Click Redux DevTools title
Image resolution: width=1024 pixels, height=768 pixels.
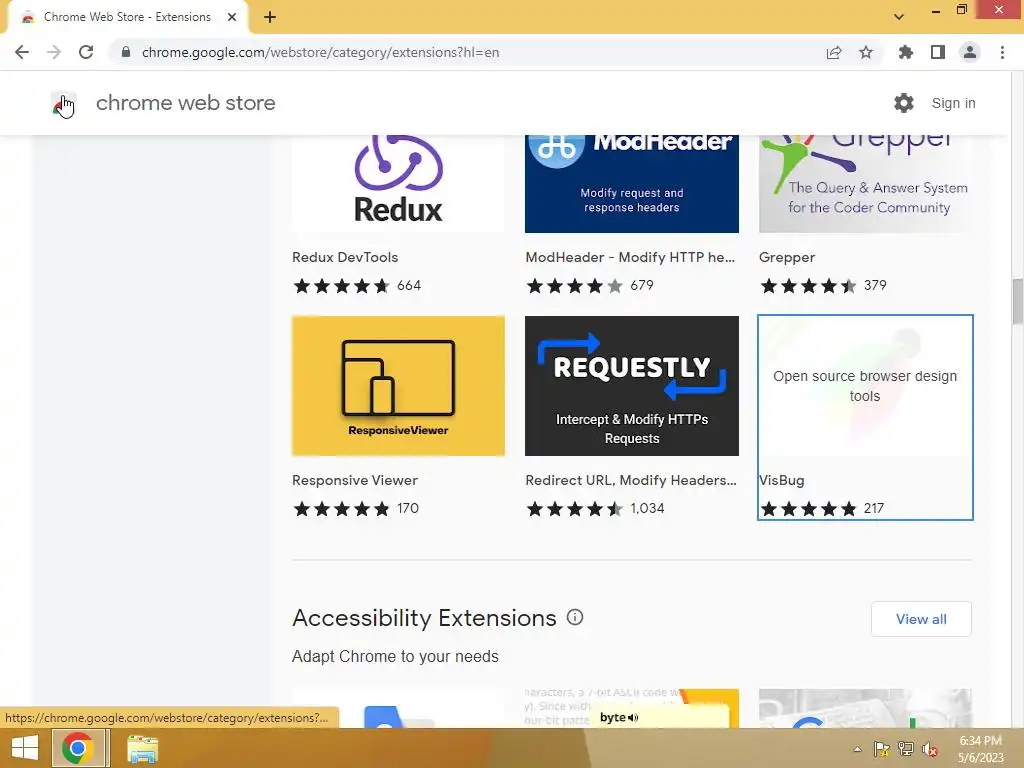pos(345,257)
